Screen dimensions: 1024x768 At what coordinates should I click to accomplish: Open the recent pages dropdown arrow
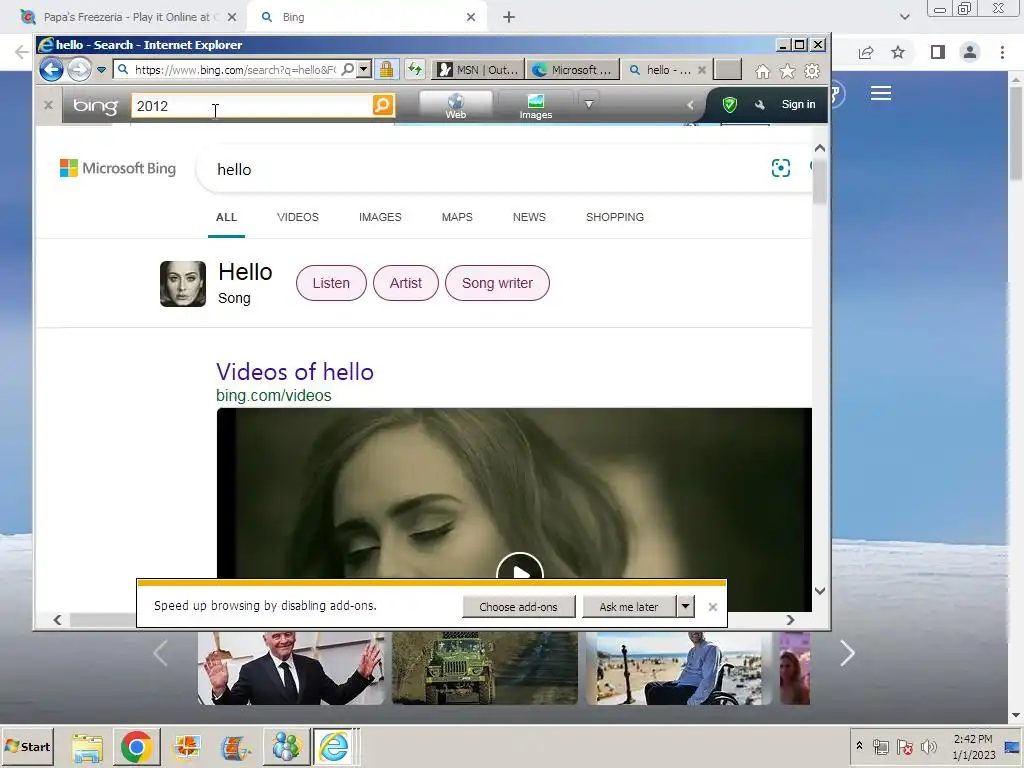pyautogui.click(x=101, y=70)
